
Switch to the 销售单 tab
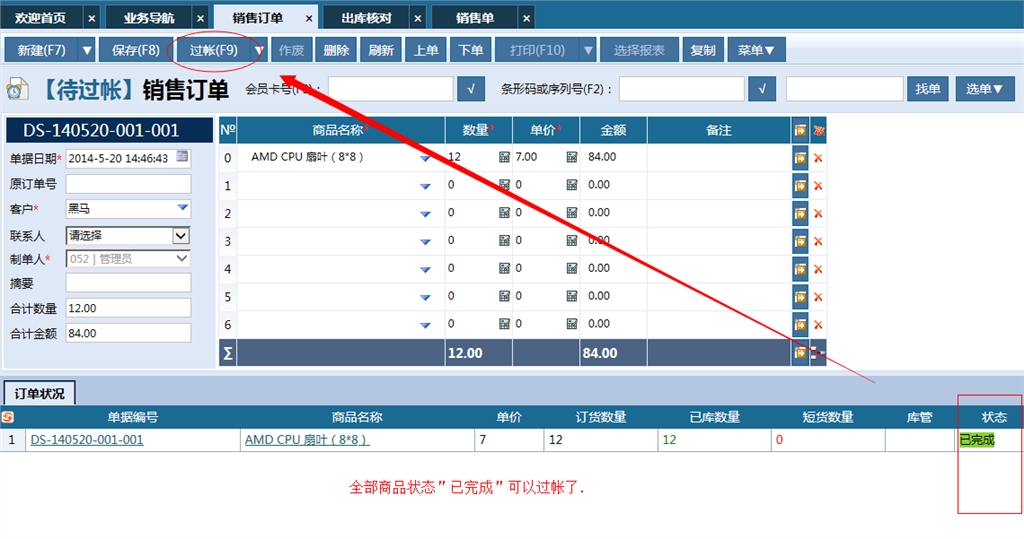tap(475, 18)
